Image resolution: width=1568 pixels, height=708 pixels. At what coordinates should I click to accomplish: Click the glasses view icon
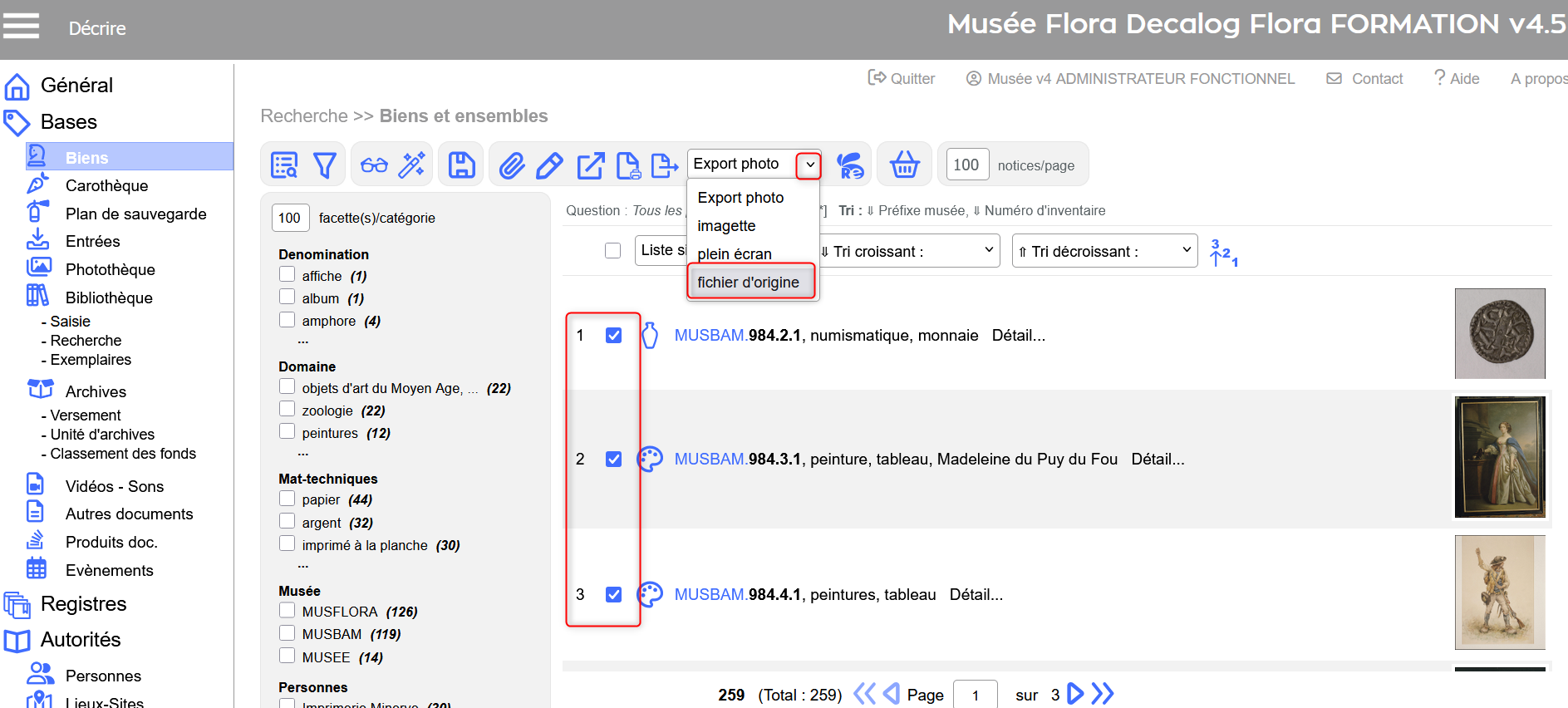374,165
